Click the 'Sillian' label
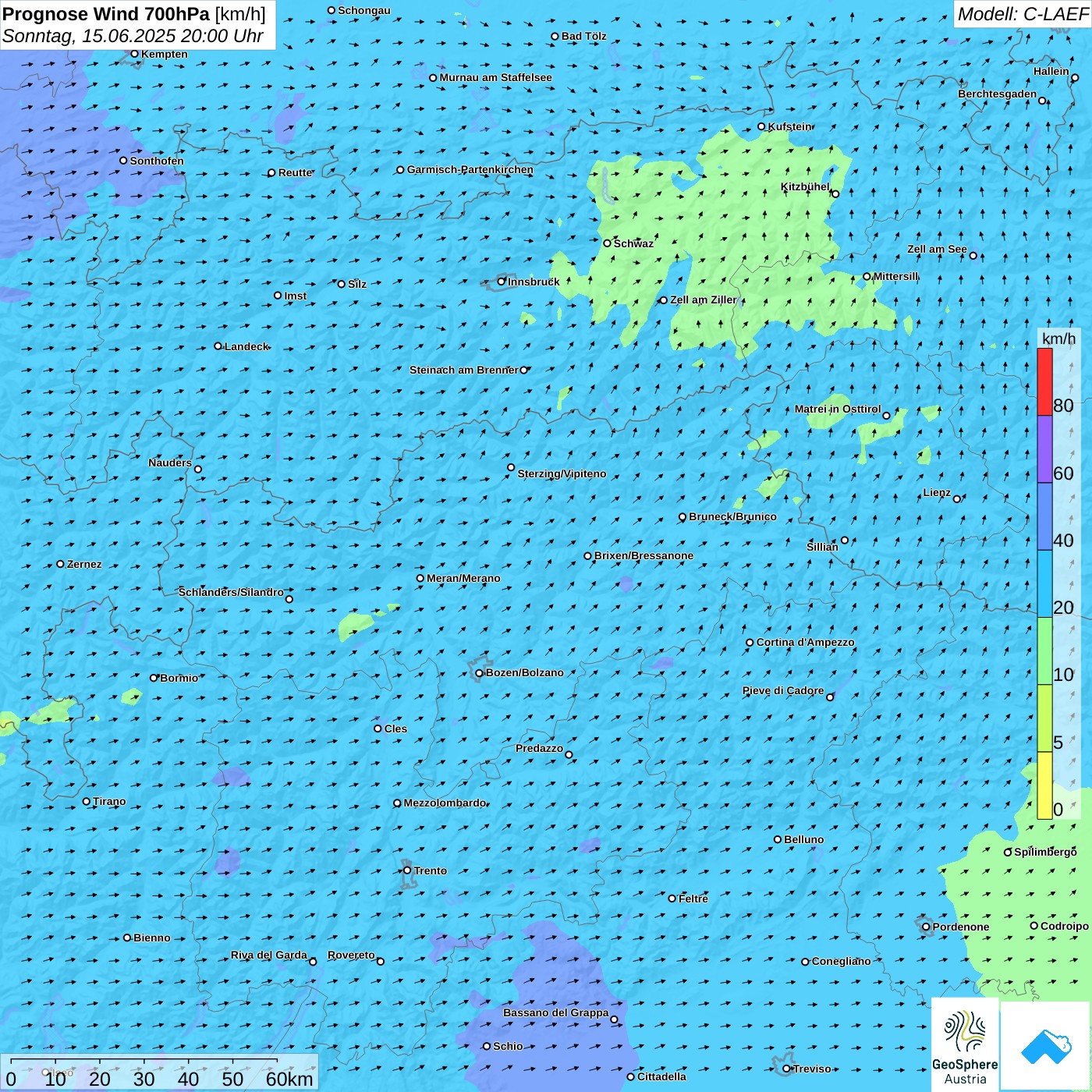Image resolution: width=1092 pixels, height=1092 pixels. coord(822,547)
